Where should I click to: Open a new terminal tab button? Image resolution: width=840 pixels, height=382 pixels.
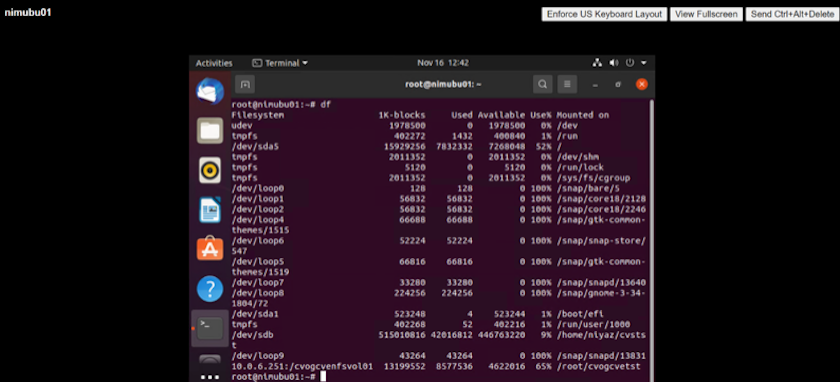[x=245, y=84]
